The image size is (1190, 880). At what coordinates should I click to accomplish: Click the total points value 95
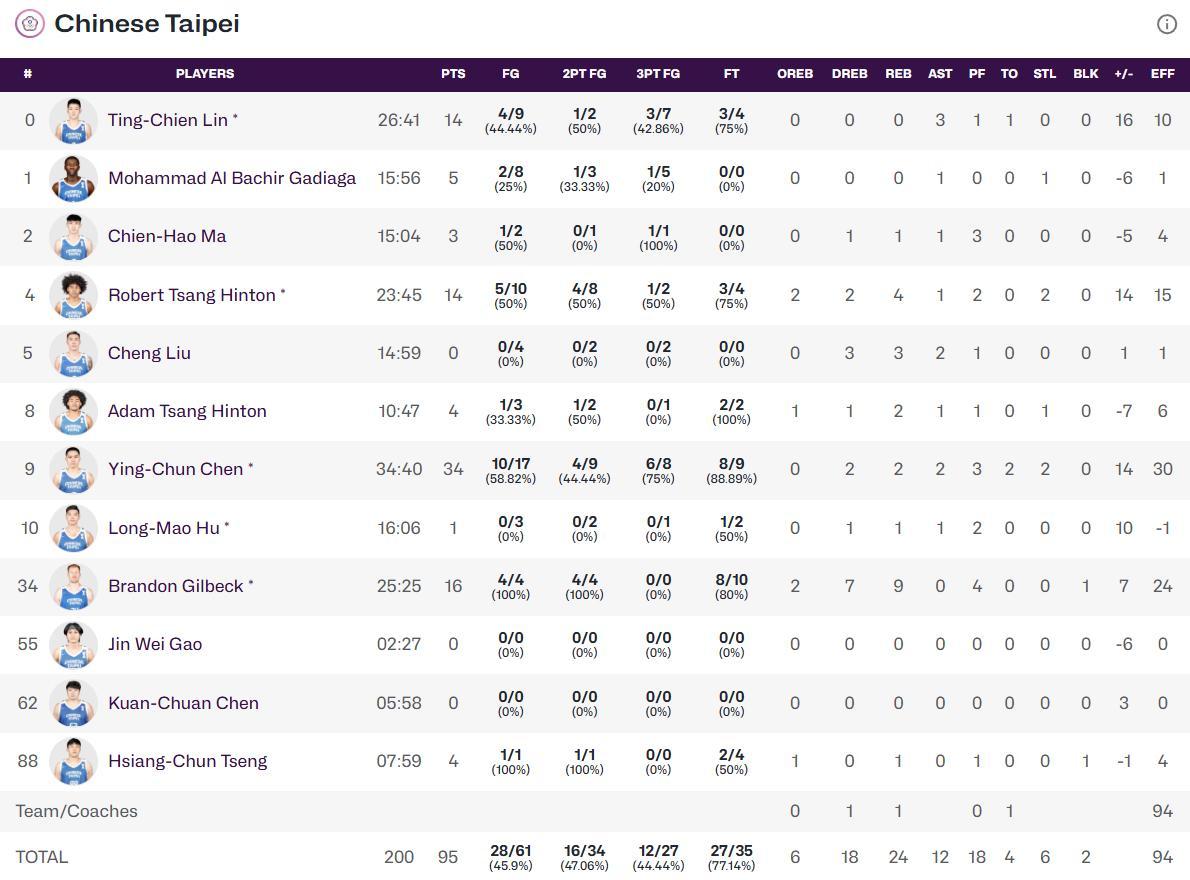tap(448, 857)
